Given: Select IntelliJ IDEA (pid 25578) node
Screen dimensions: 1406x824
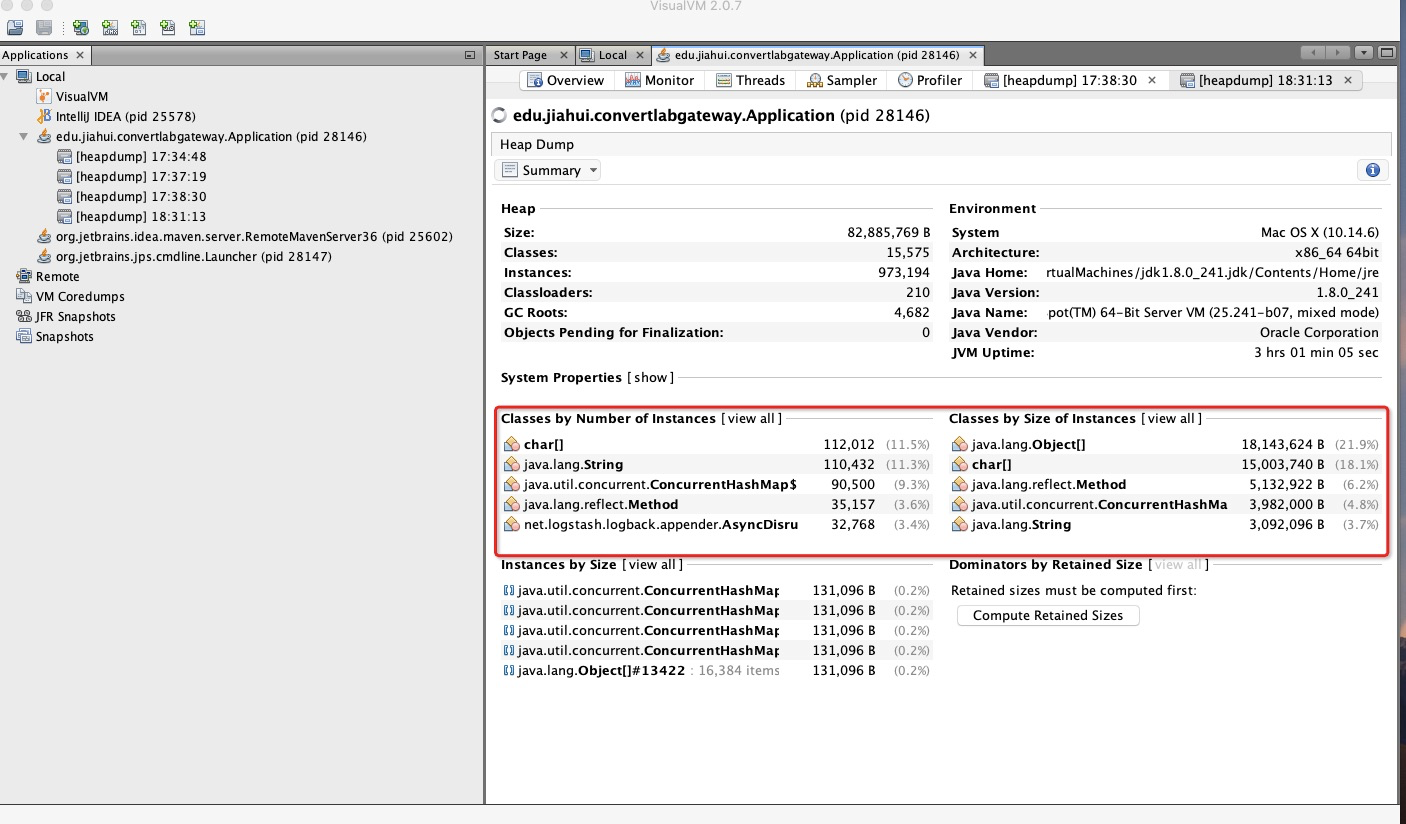Looking at the screenshot, I should click(125, 116).
